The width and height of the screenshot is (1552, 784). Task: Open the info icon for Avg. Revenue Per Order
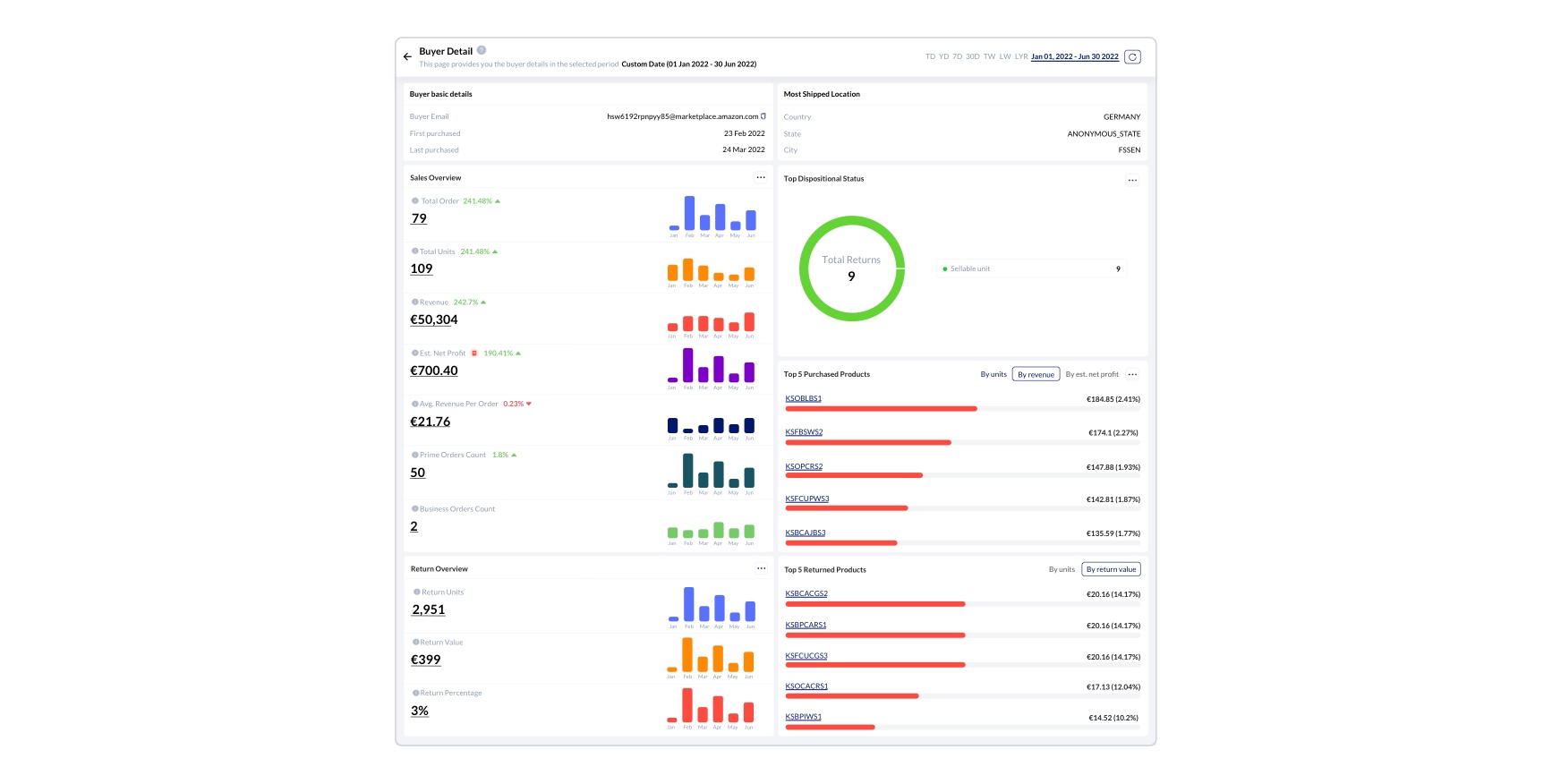tap(414, 404)
